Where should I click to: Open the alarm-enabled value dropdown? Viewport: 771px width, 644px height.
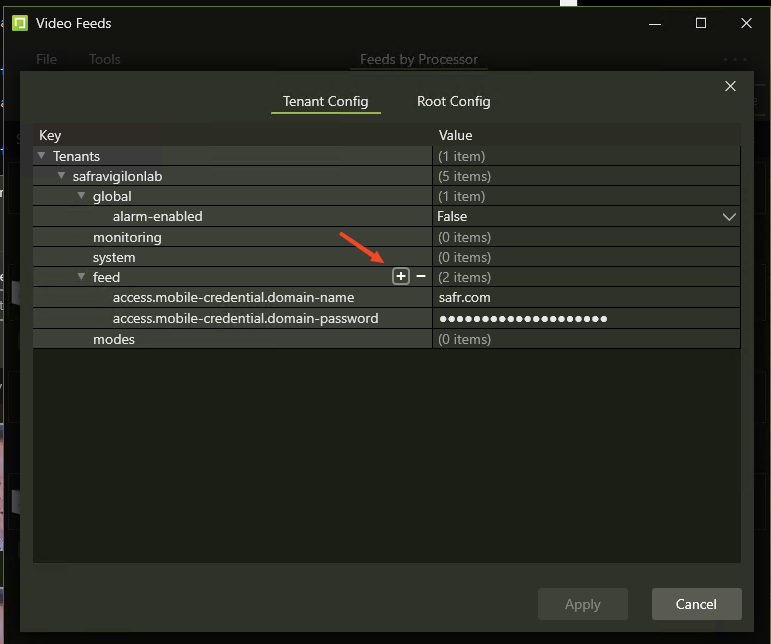tap(728, 217)
